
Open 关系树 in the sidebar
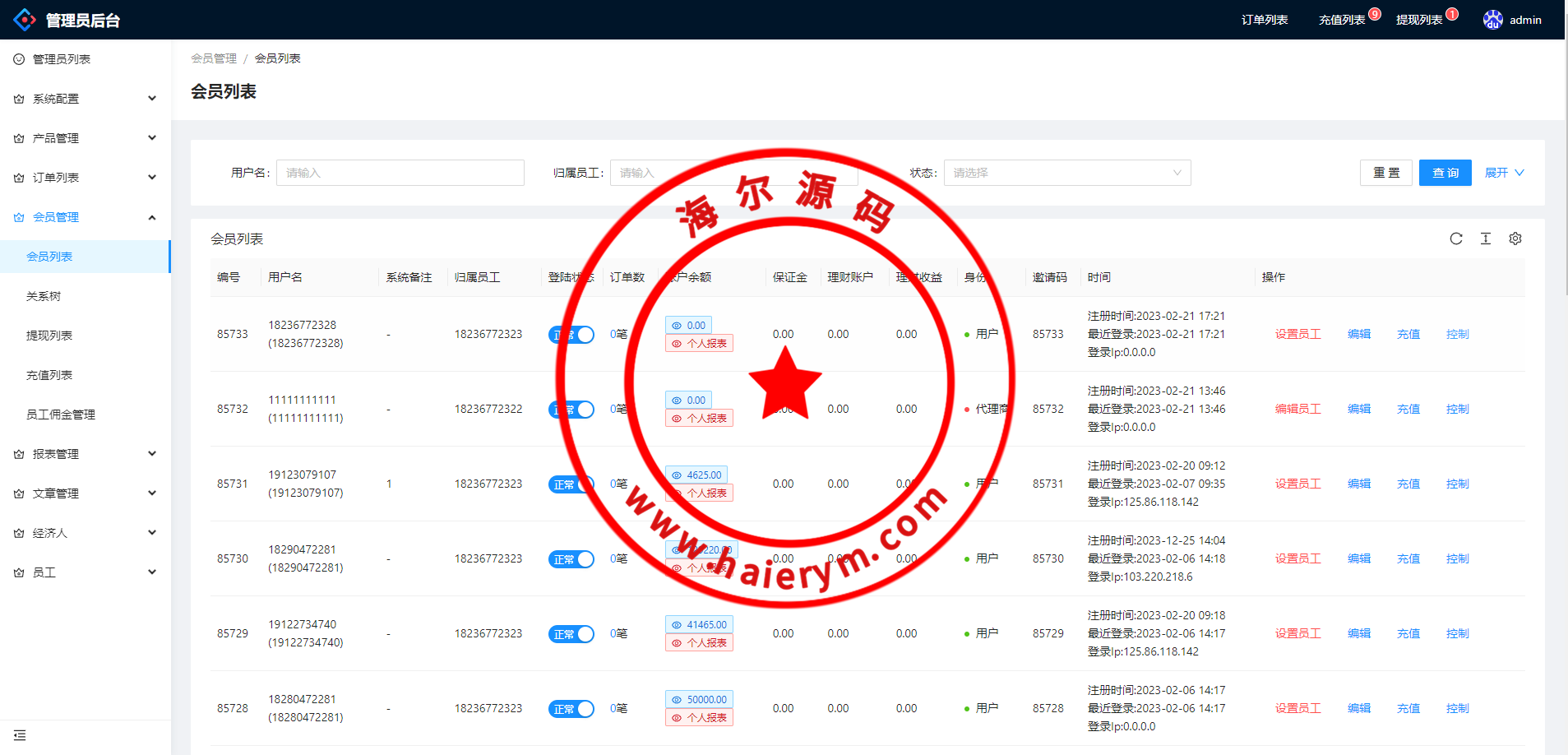pyautogui.click(x=44, y=296)
